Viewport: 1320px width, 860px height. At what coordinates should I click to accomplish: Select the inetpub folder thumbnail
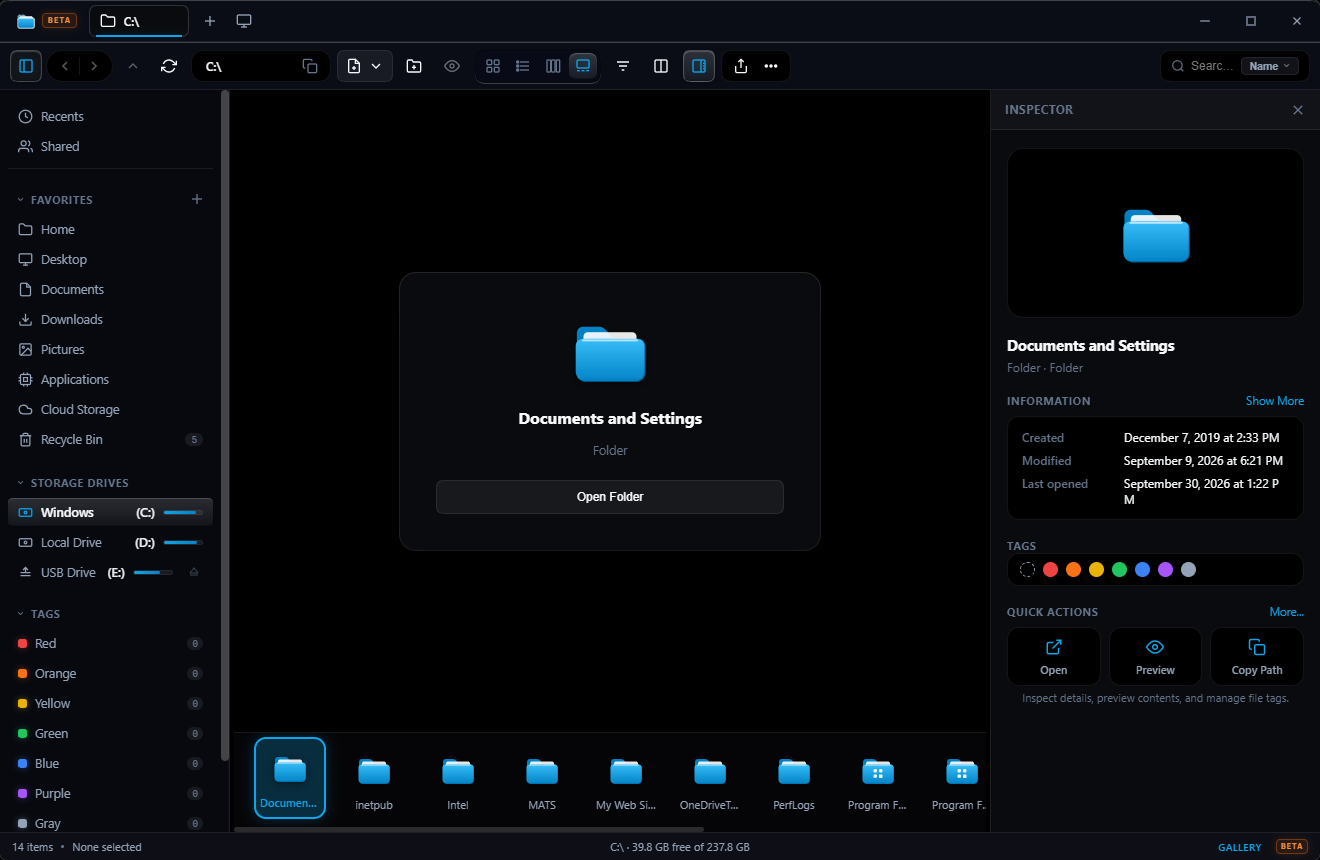point(374,778)
